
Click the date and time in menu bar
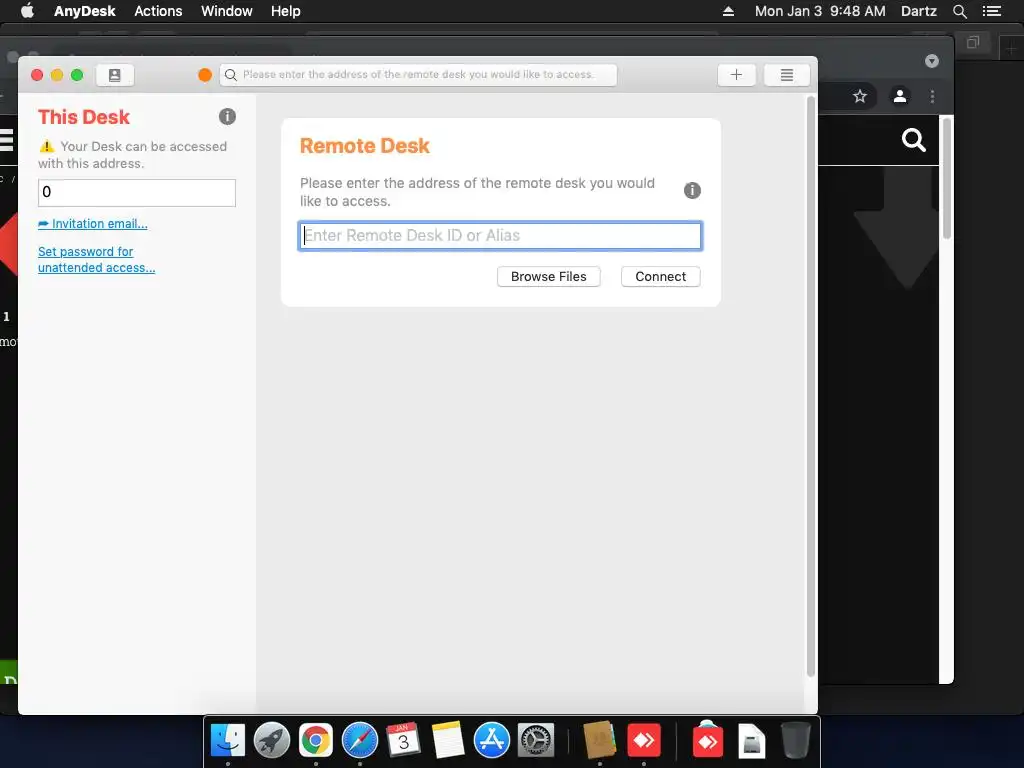(x=820, y=11)
